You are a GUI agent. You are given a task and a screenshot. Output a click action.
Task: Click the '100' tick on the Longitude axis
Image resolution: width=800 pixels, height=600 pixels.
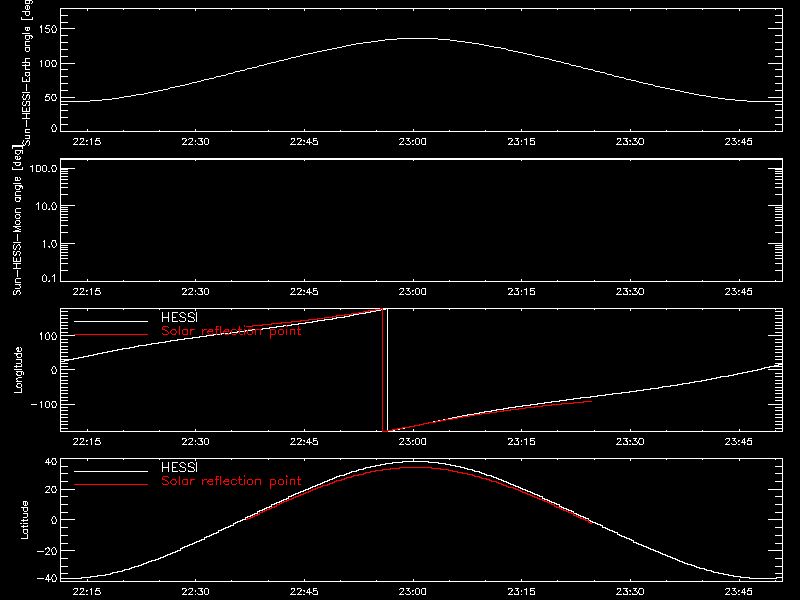coord(48,336)
